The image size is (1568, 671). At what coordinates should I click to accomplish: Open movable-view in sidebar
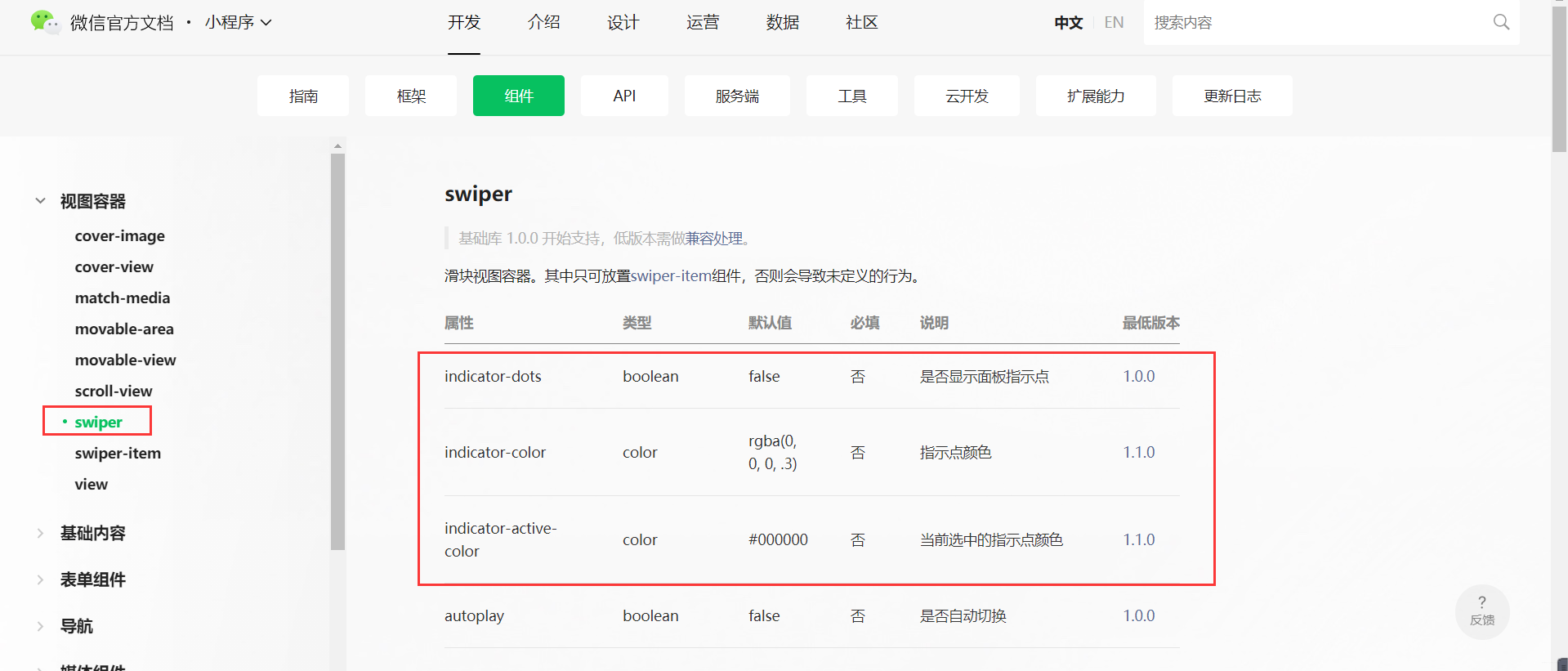[x=125, y=360]
